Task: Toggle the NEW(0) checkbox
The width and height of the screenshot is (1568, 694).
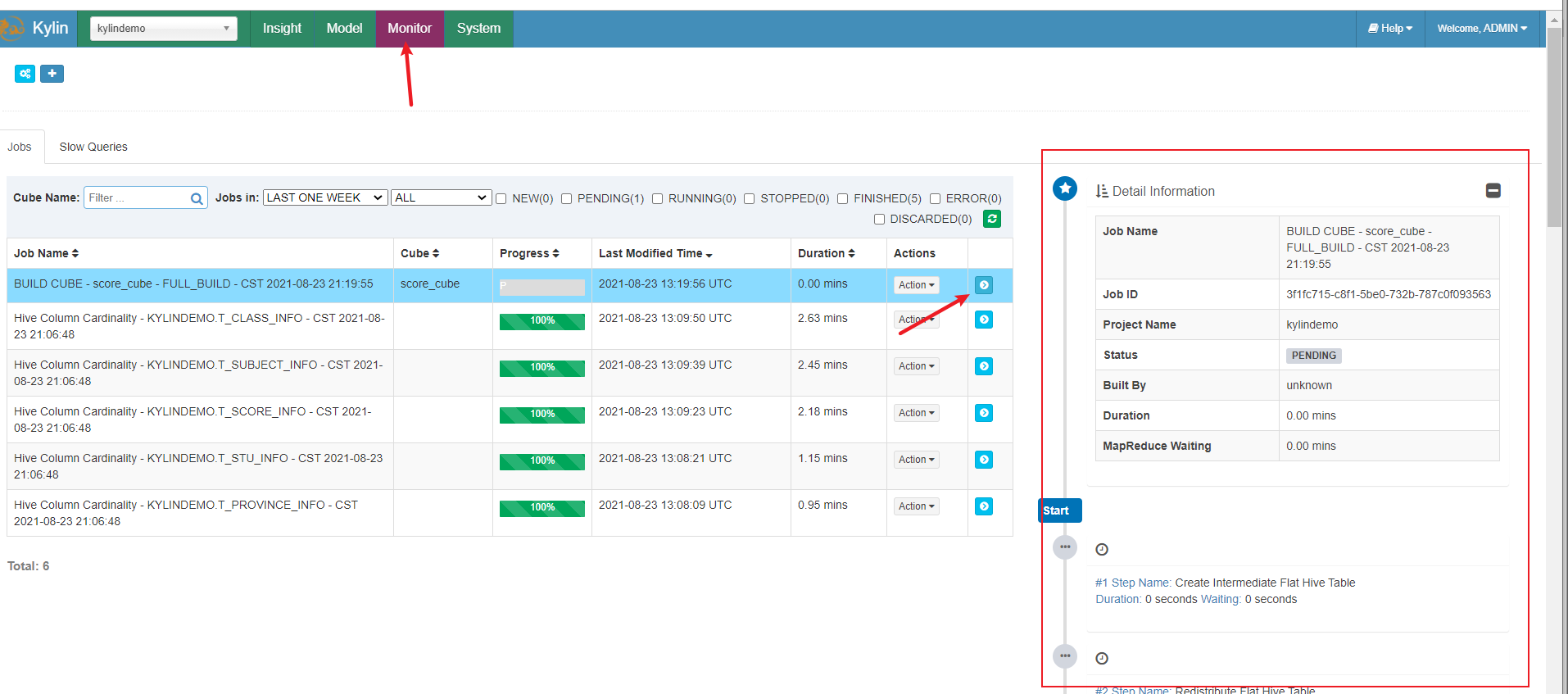Action: pos(501,198)
